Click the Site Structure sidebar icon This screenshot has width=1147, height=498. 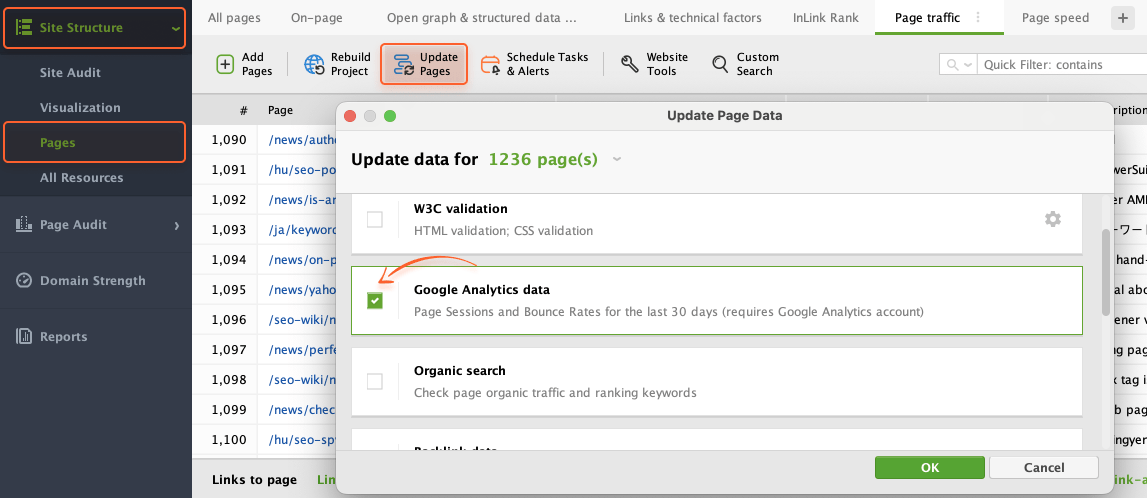click(x=23, y=28)
